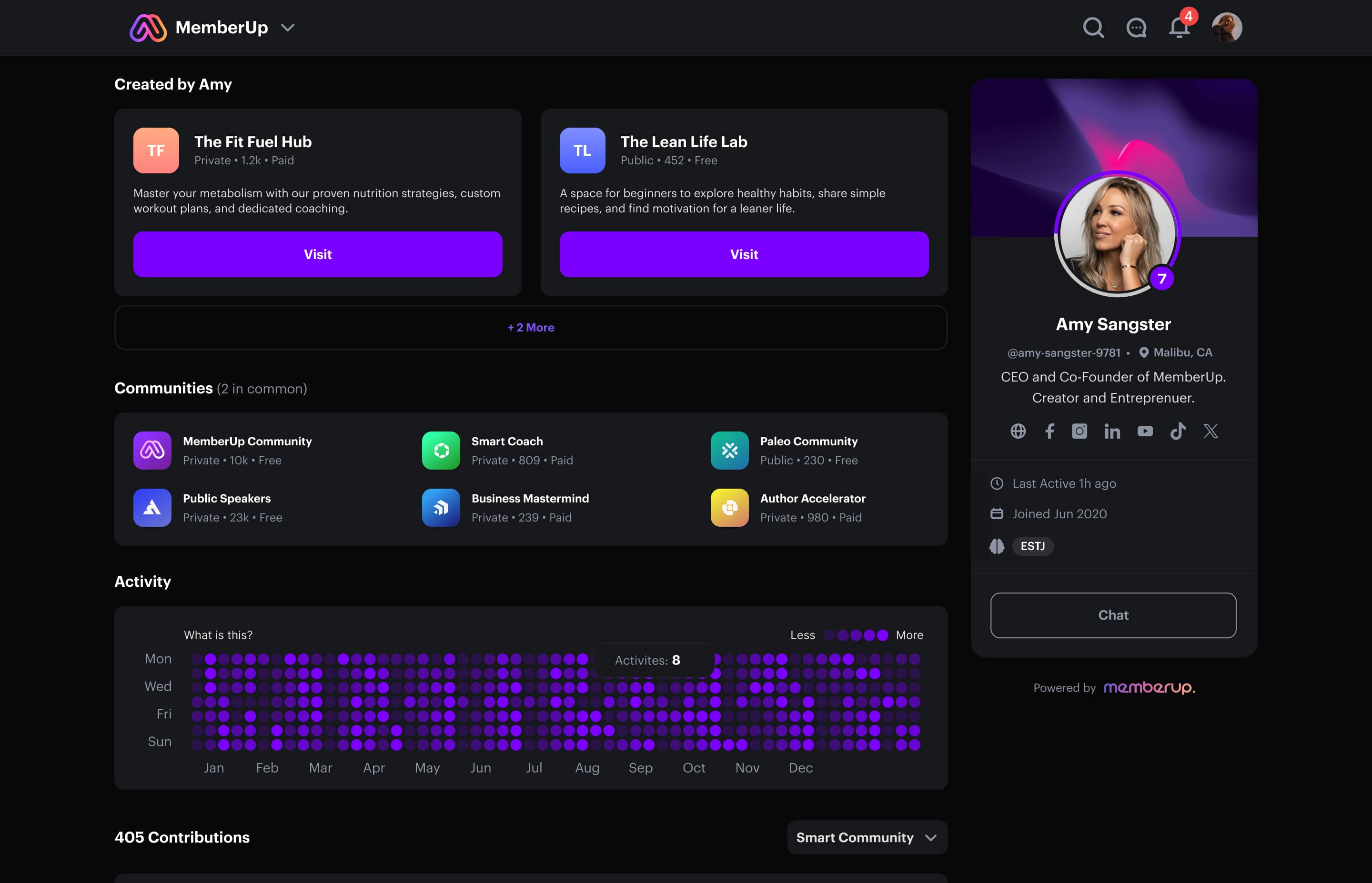Viewport: 1372px width, 883px height.
Task: Open the notifications bell
Action: pos(1179,28)
